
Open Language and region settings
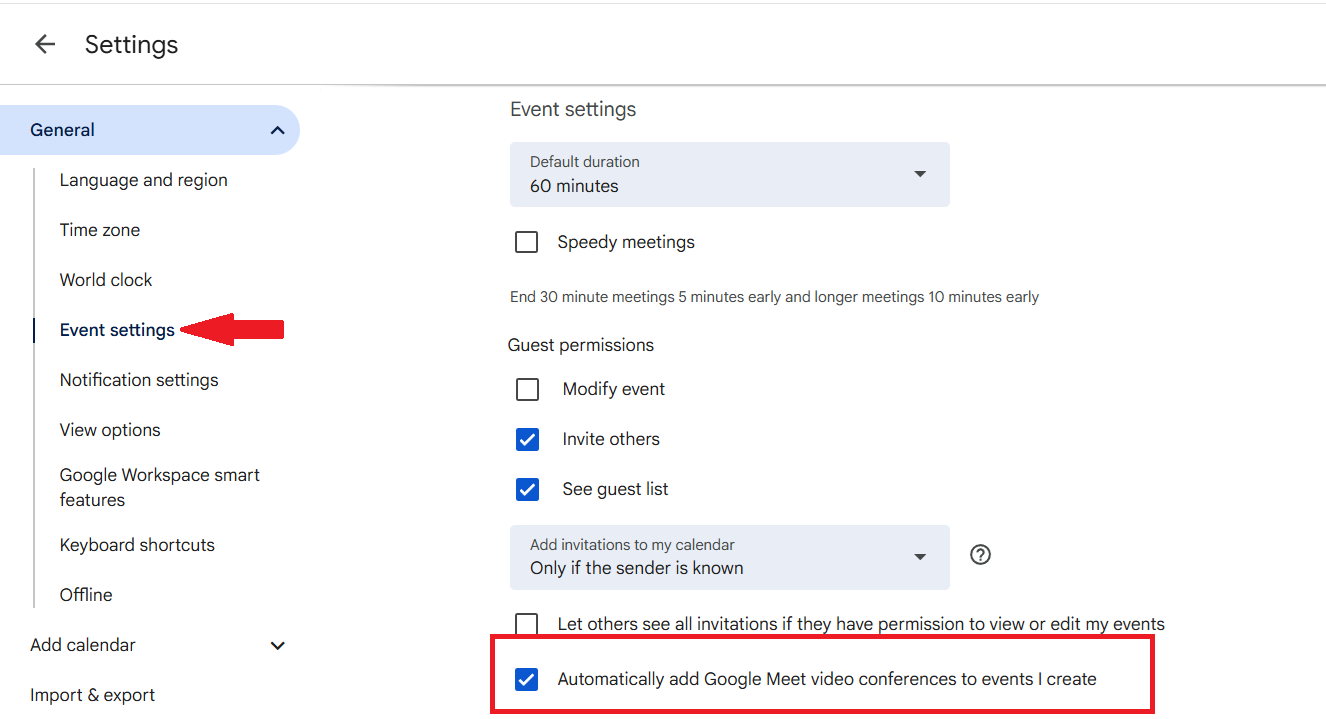143,180
